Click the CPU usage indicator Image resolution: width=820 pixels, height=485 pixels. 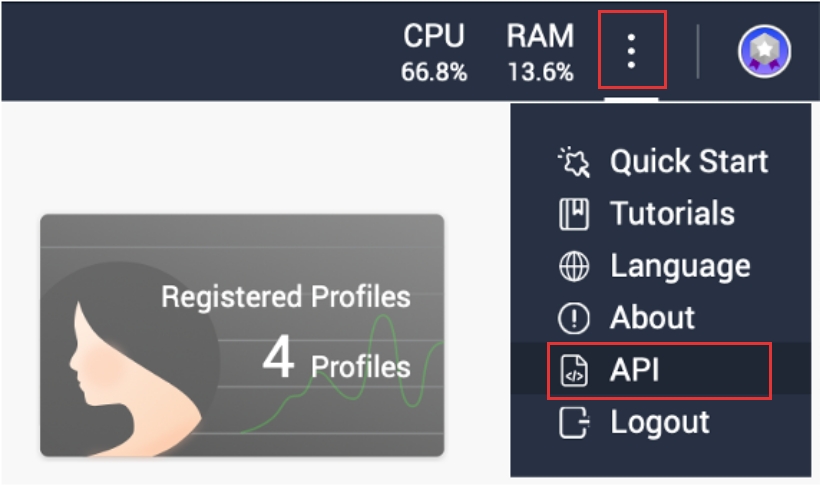pyautogui.click(x=434, y=52)
